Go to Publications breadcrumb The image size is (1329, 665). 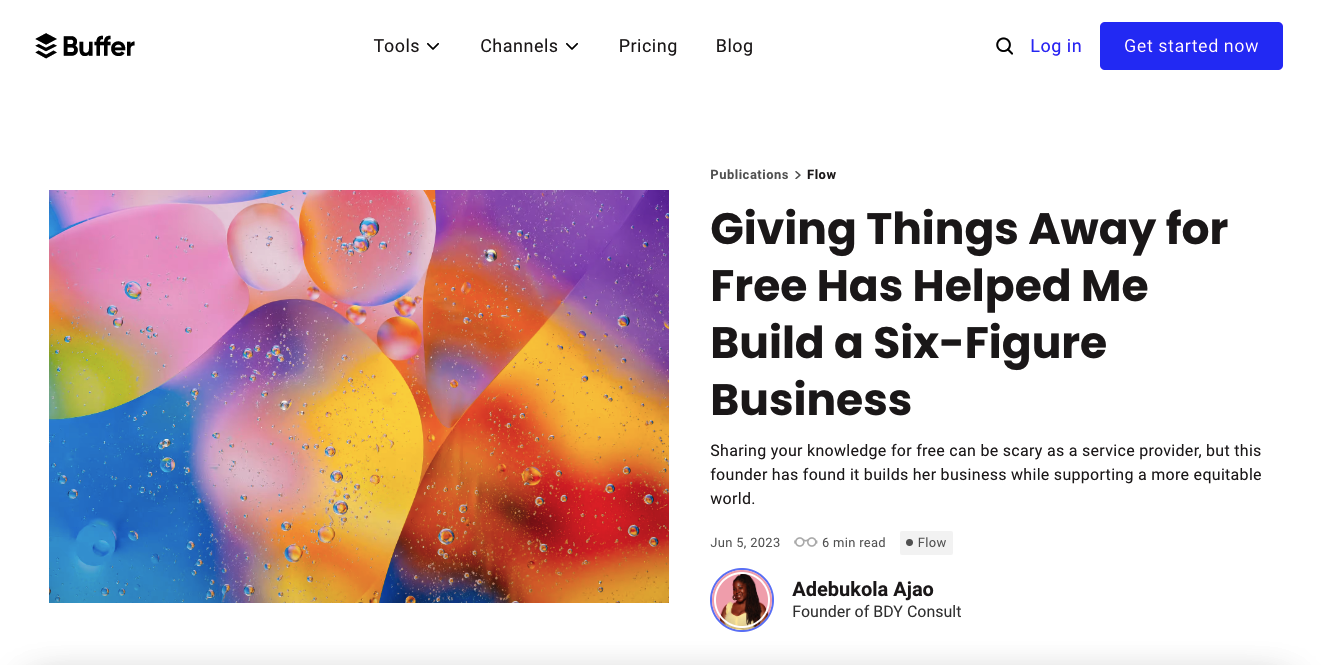pyautogui.click(x=749, y=174)
